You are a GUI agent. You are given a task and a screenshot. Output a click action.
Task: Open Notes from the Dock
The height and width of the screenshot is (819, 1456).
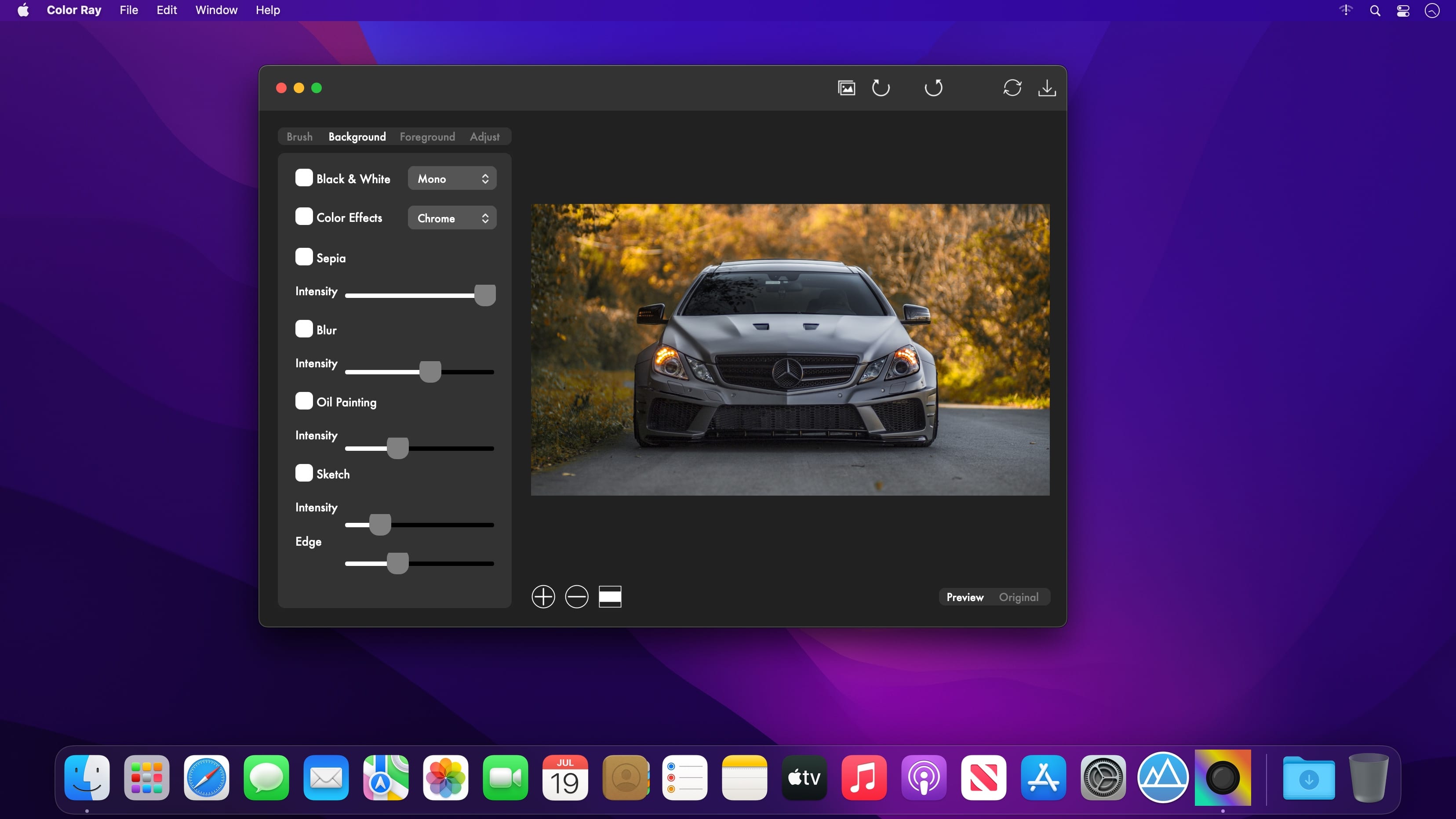coord(744,777)
